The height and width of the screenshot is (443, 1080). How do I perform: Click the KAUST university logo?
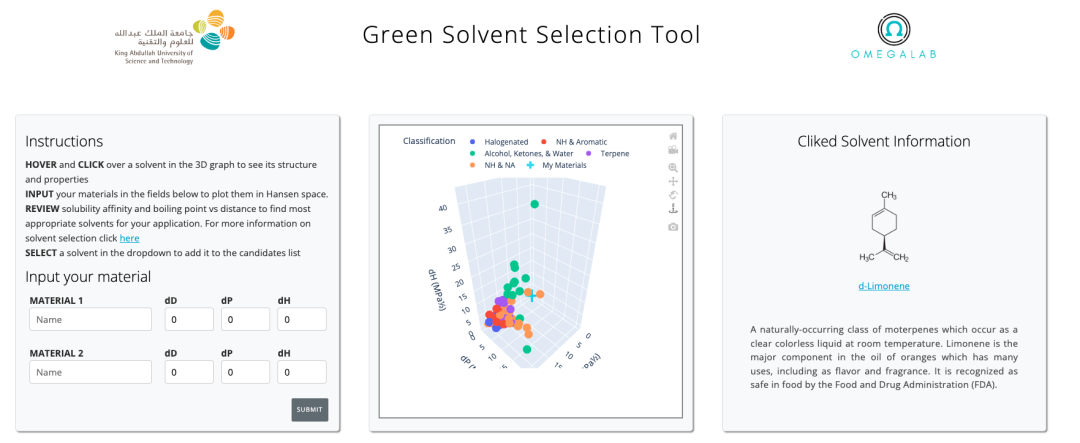[x=175, y=38]
